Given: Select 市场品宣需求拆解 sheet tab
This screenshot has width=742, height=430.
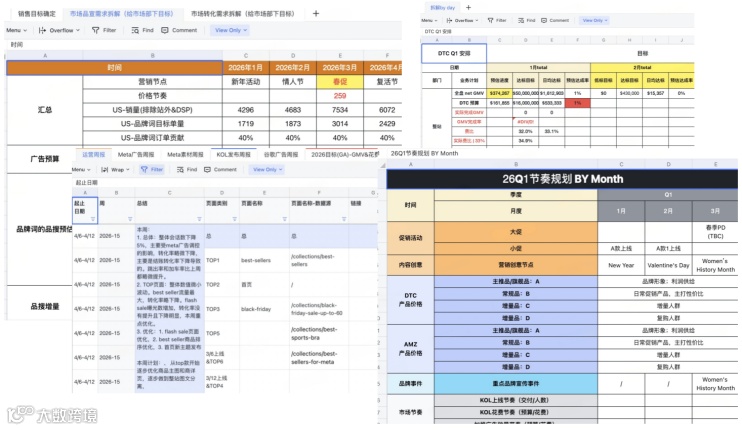Looking at the screenshot, I should point(122,14).
